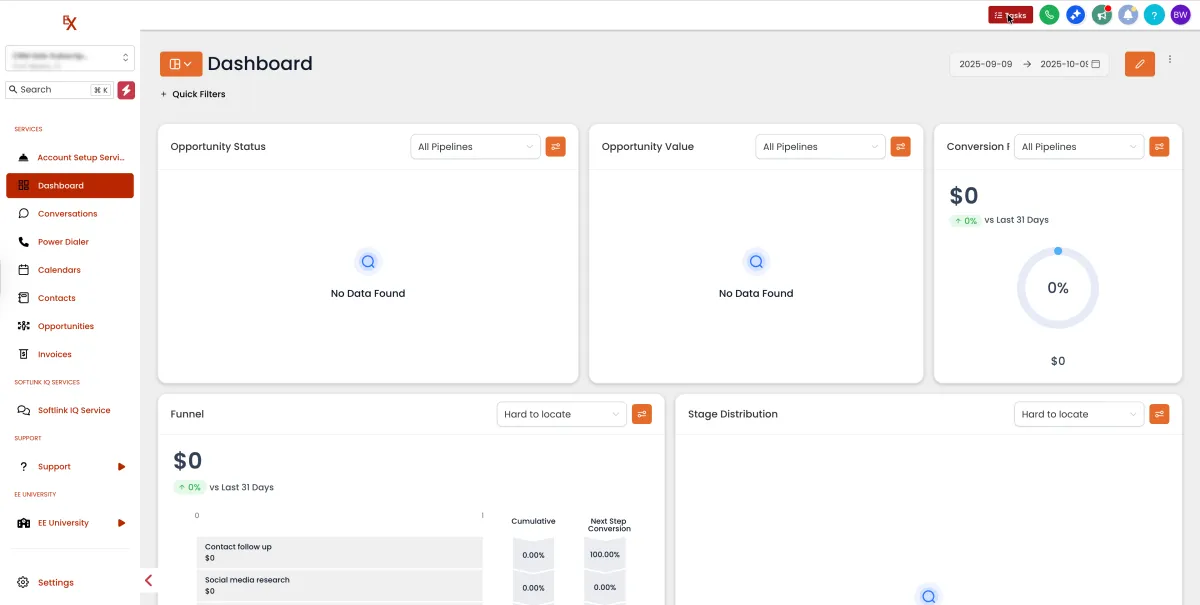The image size is (1200, 605).
Task: Open the notifications bell icon
Action: click(1128, 15)
